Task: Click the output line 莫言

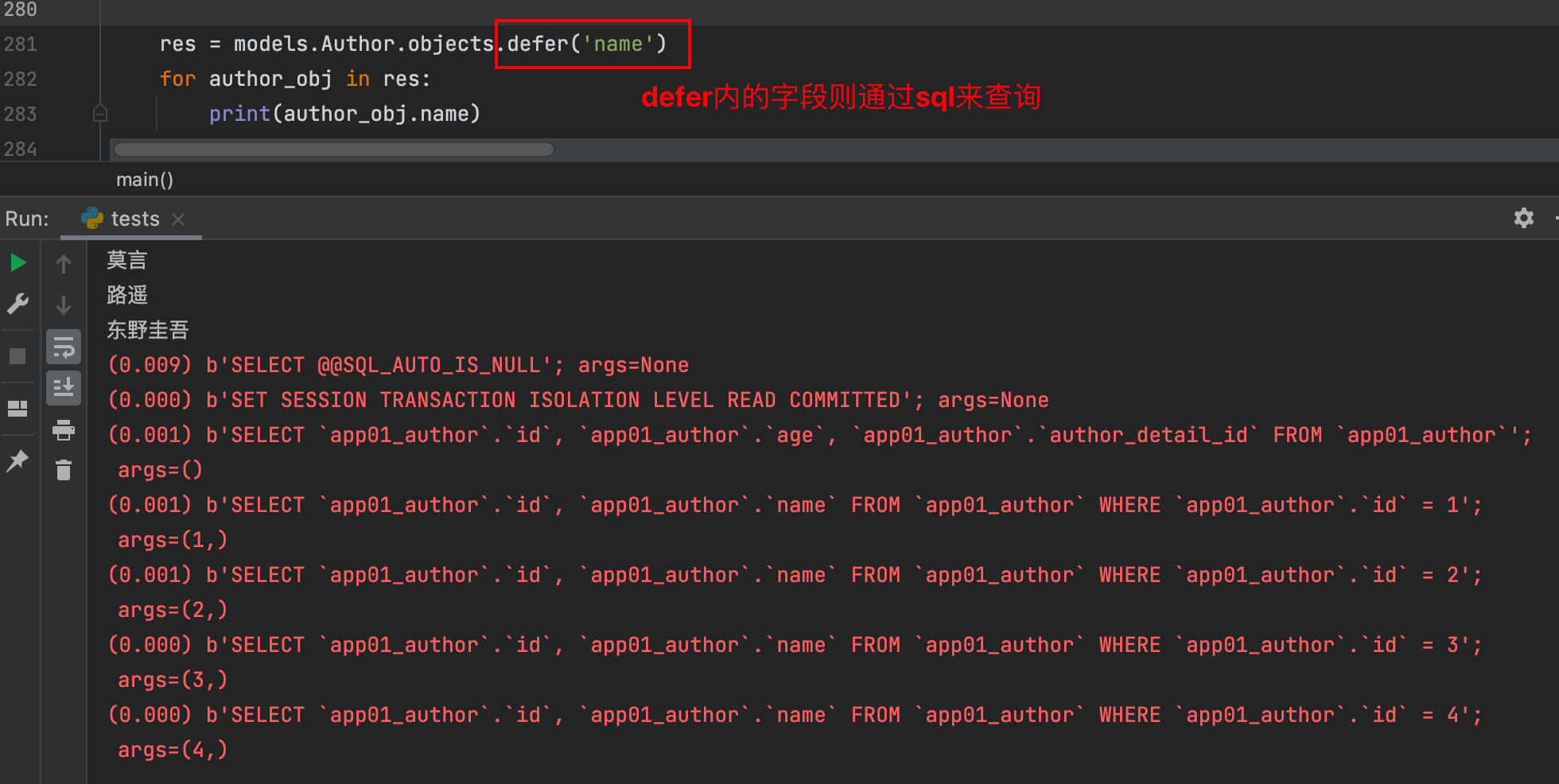Action: [127, 260]
